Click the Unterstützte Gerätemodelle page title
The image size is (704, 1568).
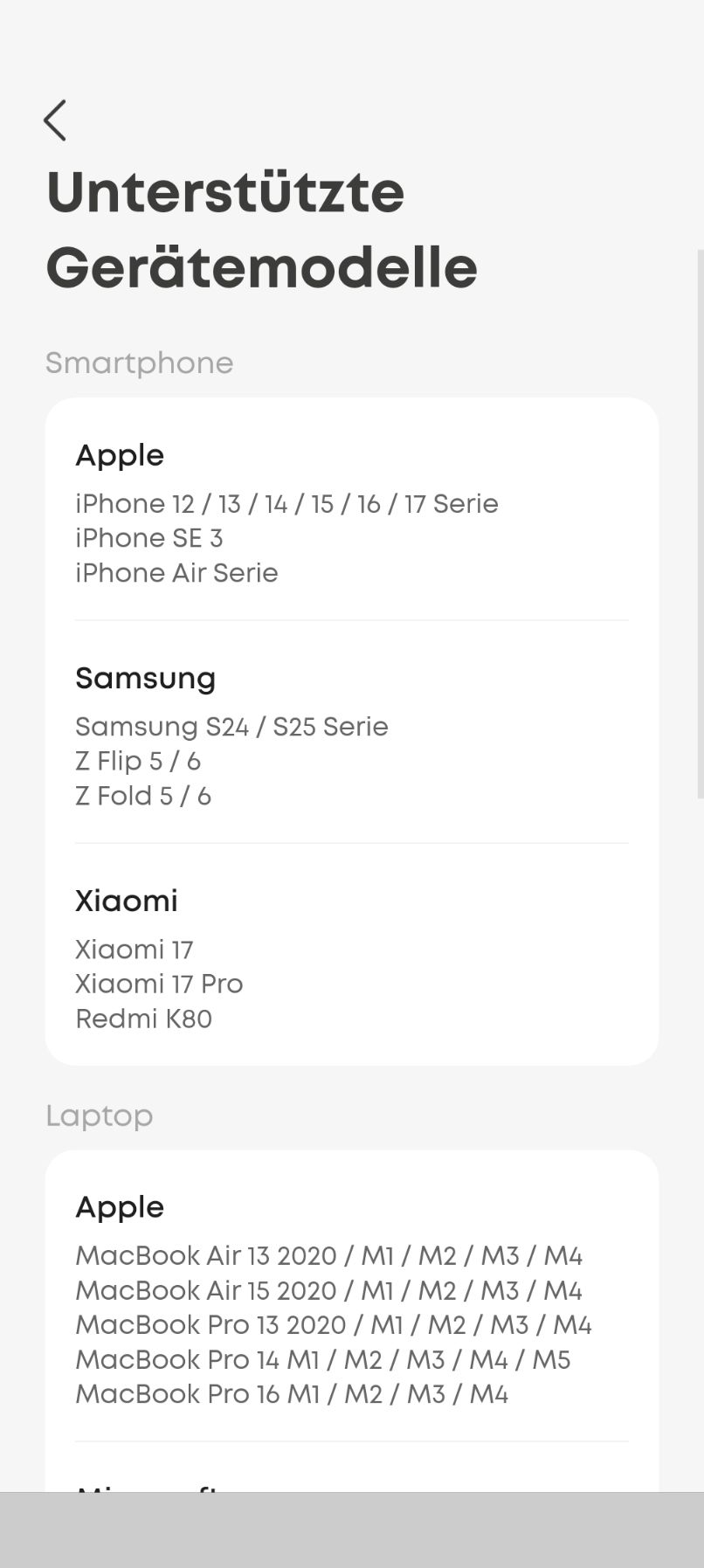coord(261,230)
